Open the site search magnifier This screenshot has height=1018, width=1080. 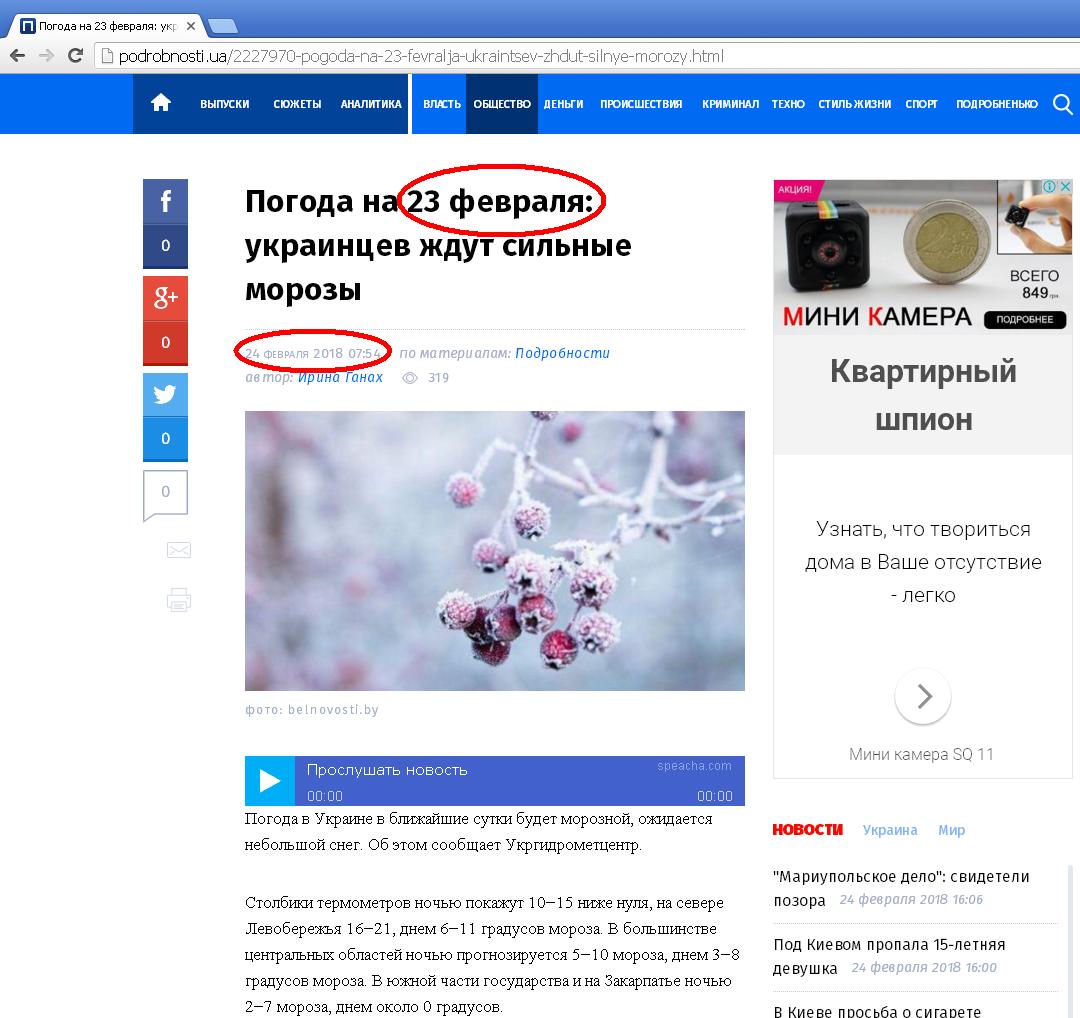pyautogui.click(x=1062, y=104)
